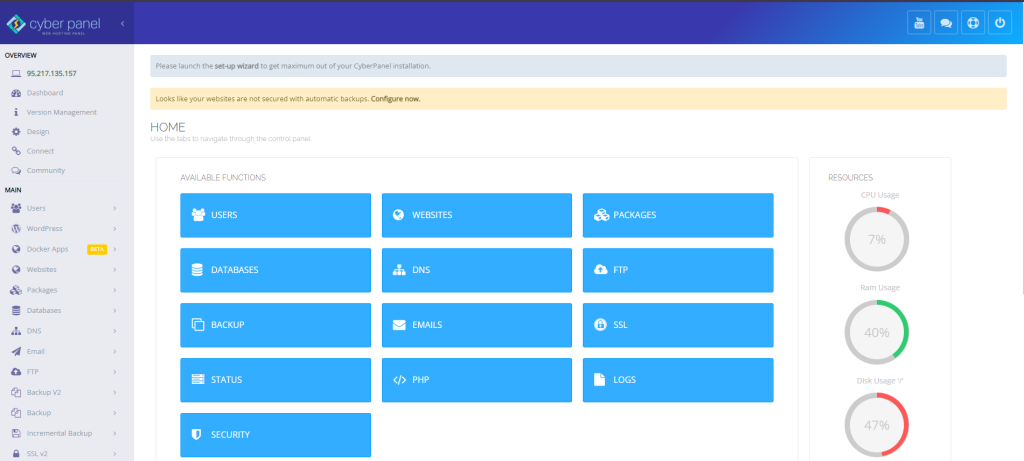Open Version Management menu item
The width and height of the screenshot is (1024, 461).
[61, 112]
